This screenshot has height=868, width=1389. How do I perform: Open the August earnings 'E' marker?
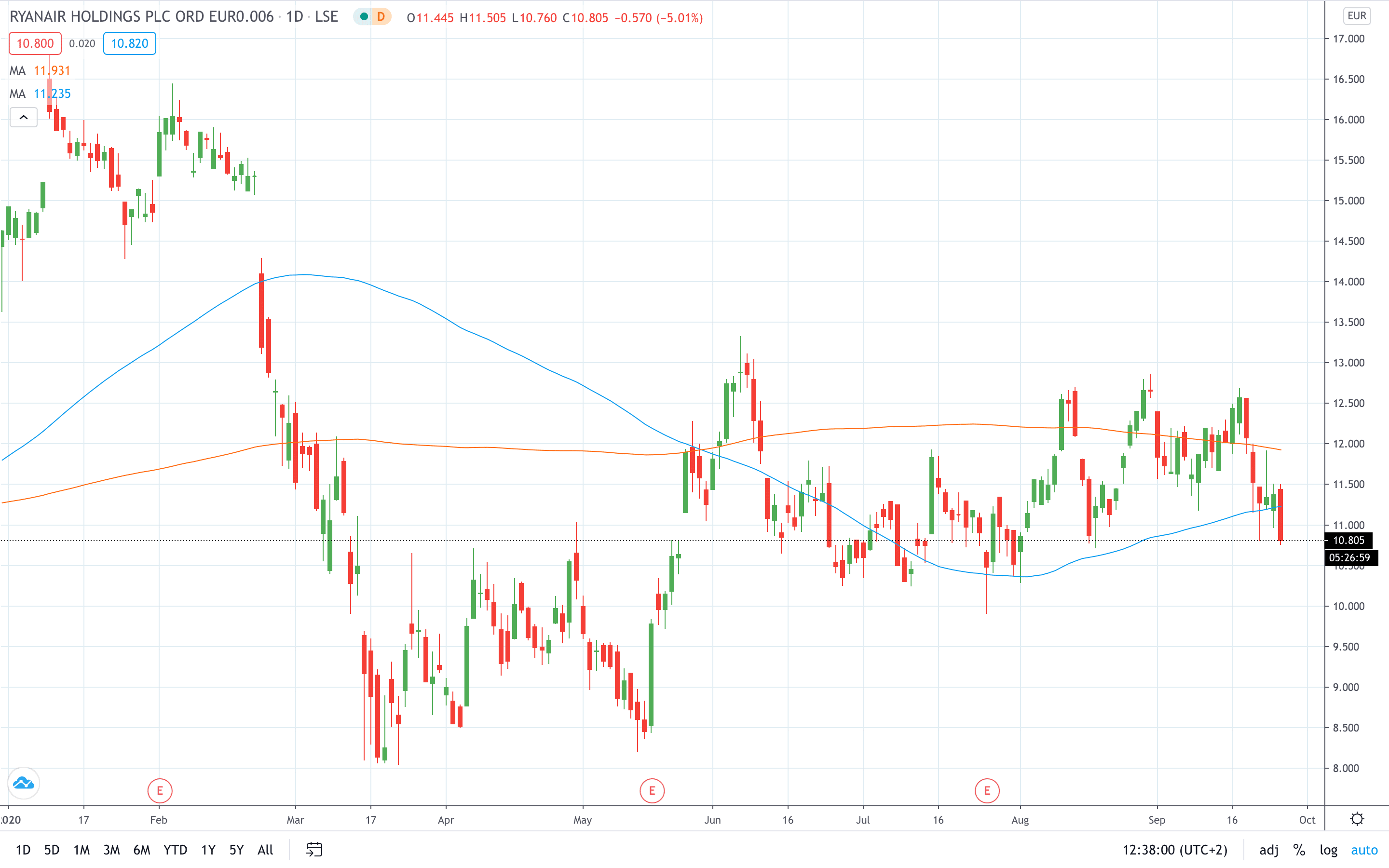pos(987,790)
